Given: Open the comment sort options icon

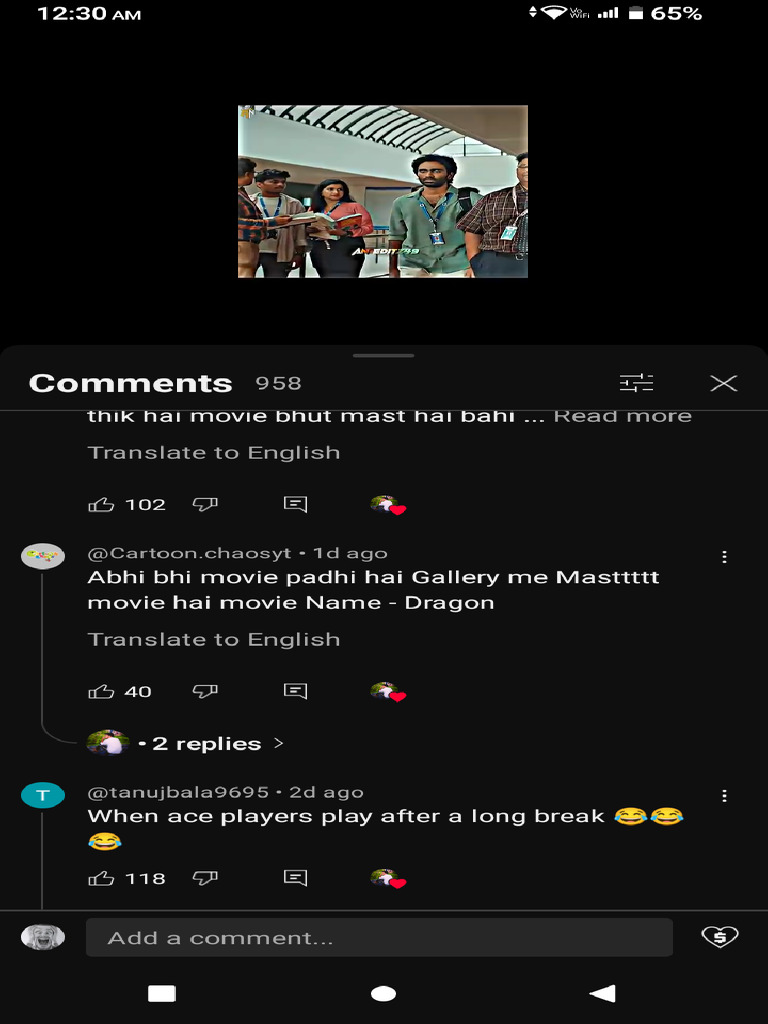Looking at the screenshot, I should click(636, 383).
